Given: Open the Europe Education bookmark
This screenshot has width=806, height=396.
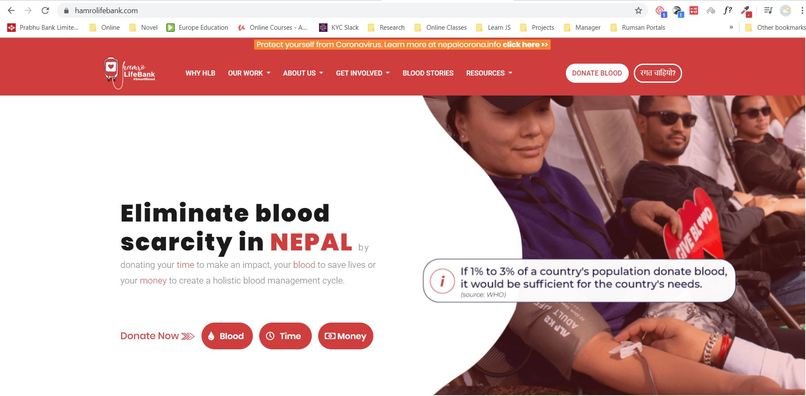Looking at the screenshot, I should pos(197,28).
